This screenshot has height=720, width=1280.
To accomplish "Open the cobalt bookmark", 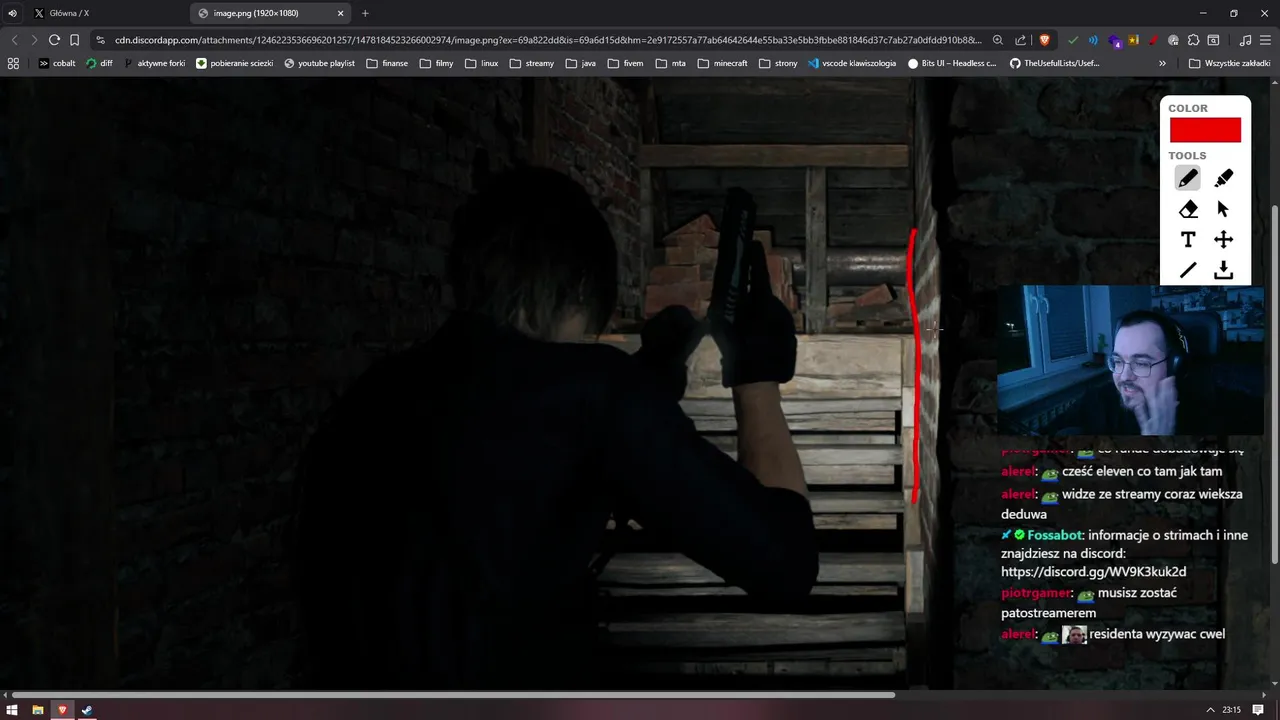I will tap(57, 63).
